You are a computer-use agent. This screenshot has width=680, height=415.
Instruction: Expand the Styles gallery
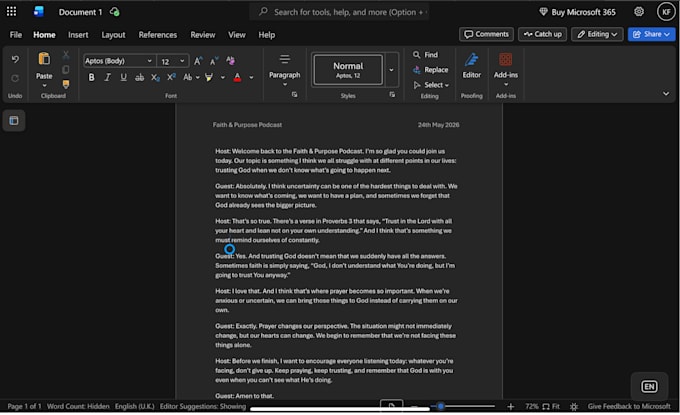pos(391,70)
